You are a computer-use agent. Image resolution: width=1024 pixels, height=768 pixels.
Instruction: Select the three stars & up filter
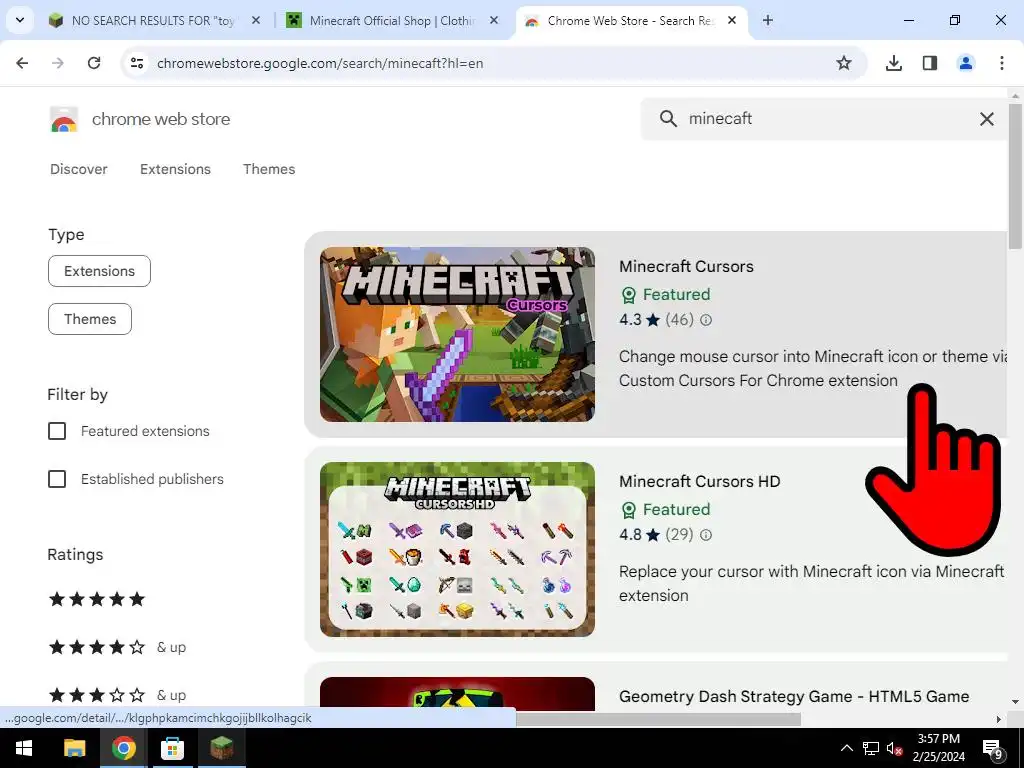click(x=118, y=695)
